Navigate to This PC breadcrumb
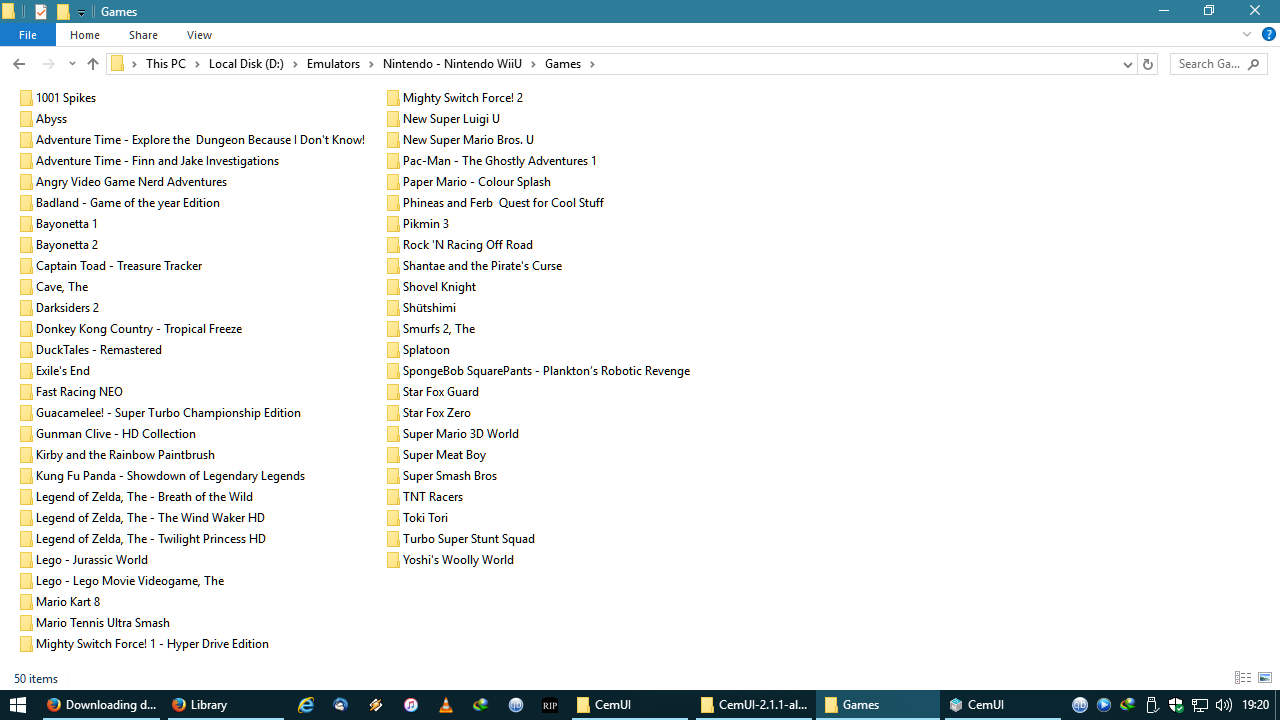Viewport: 1280px width, 720px height. [x=165, y=64]
